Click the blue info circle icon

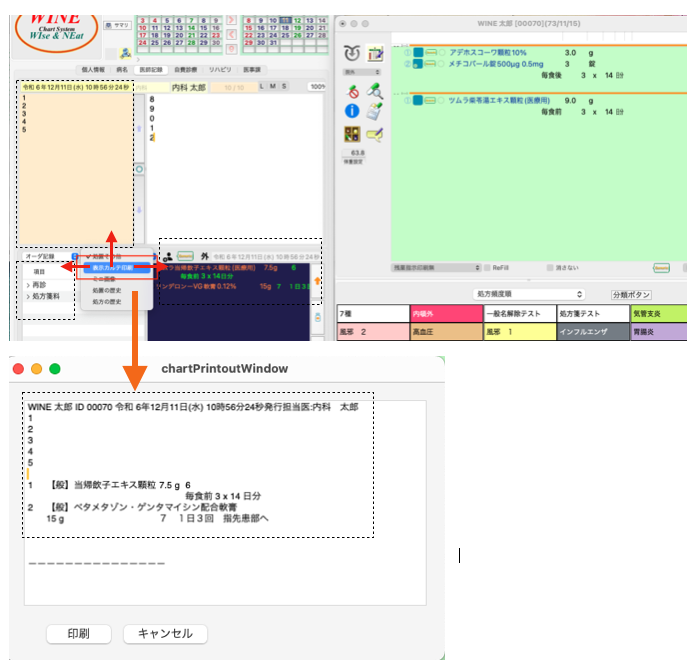pos(352,111)
